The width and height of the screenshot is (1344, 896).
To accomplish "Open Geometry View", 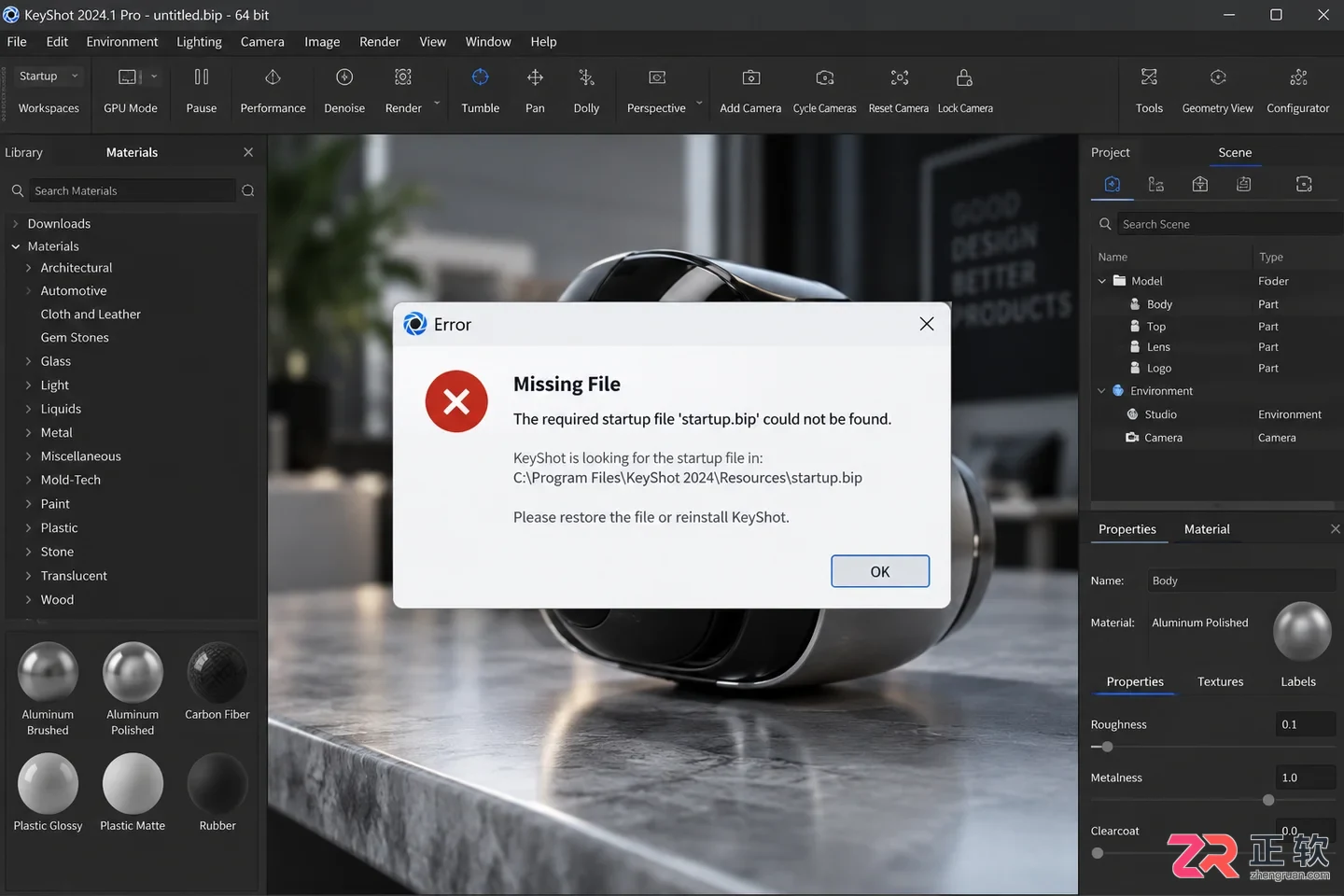I will click(x=1217, y=77).
